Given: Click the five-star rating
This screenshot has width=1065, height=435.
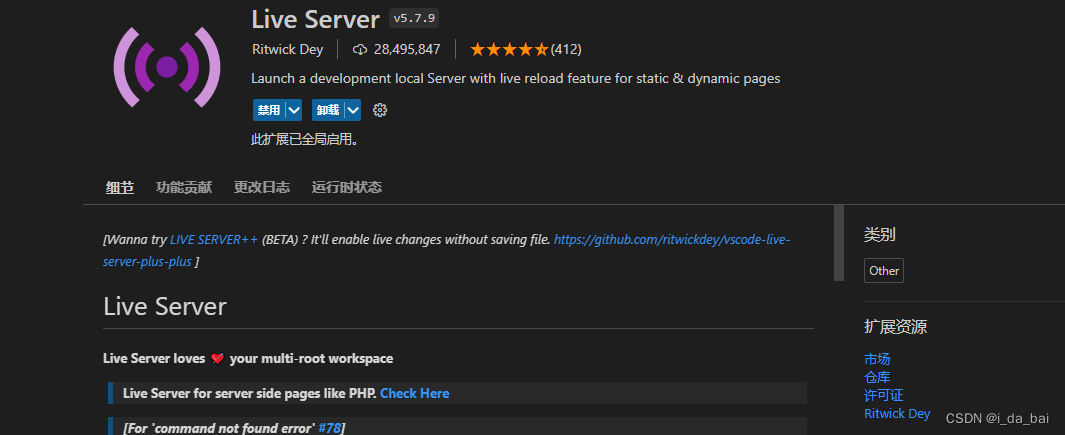Looking at the screenshot, I should click(x=509, y=50).
